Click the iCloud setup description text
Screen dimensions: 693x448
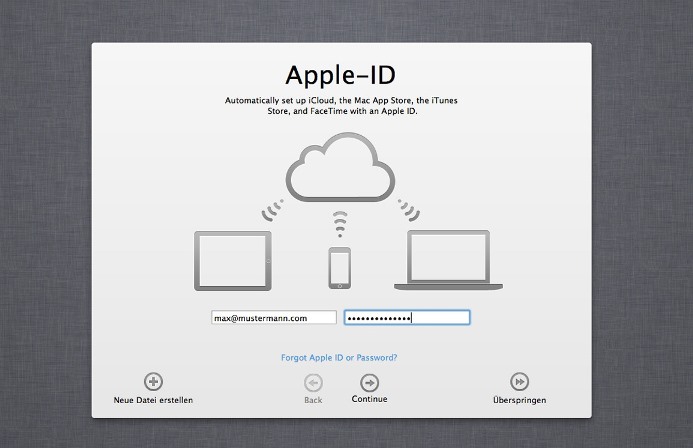tap(341, 107)
